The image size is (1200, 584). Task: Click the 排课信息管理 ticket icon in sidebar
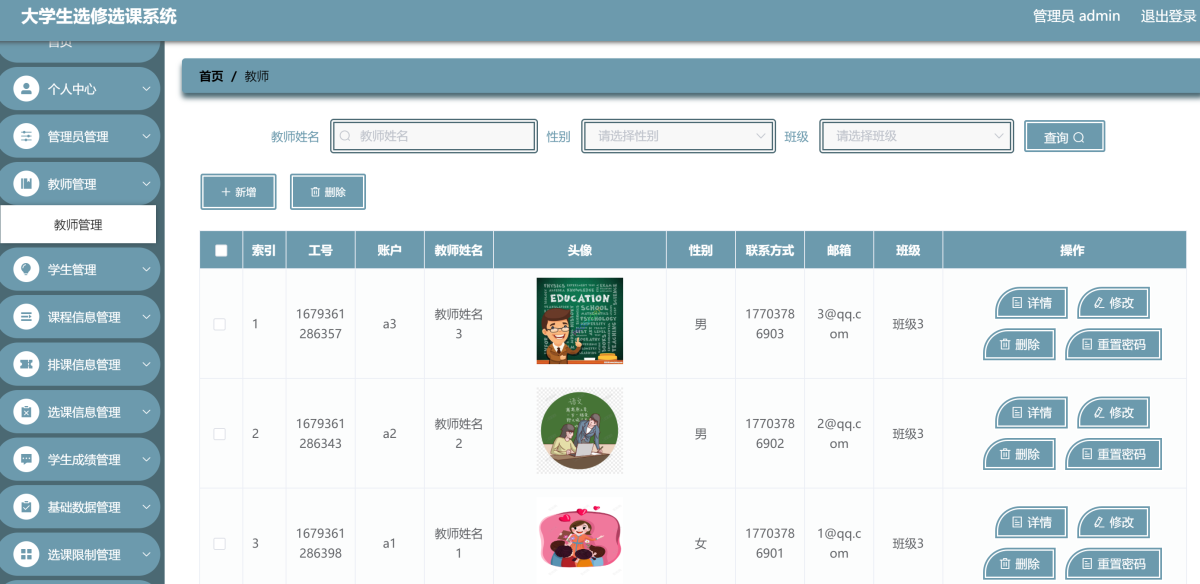[26, 365]
